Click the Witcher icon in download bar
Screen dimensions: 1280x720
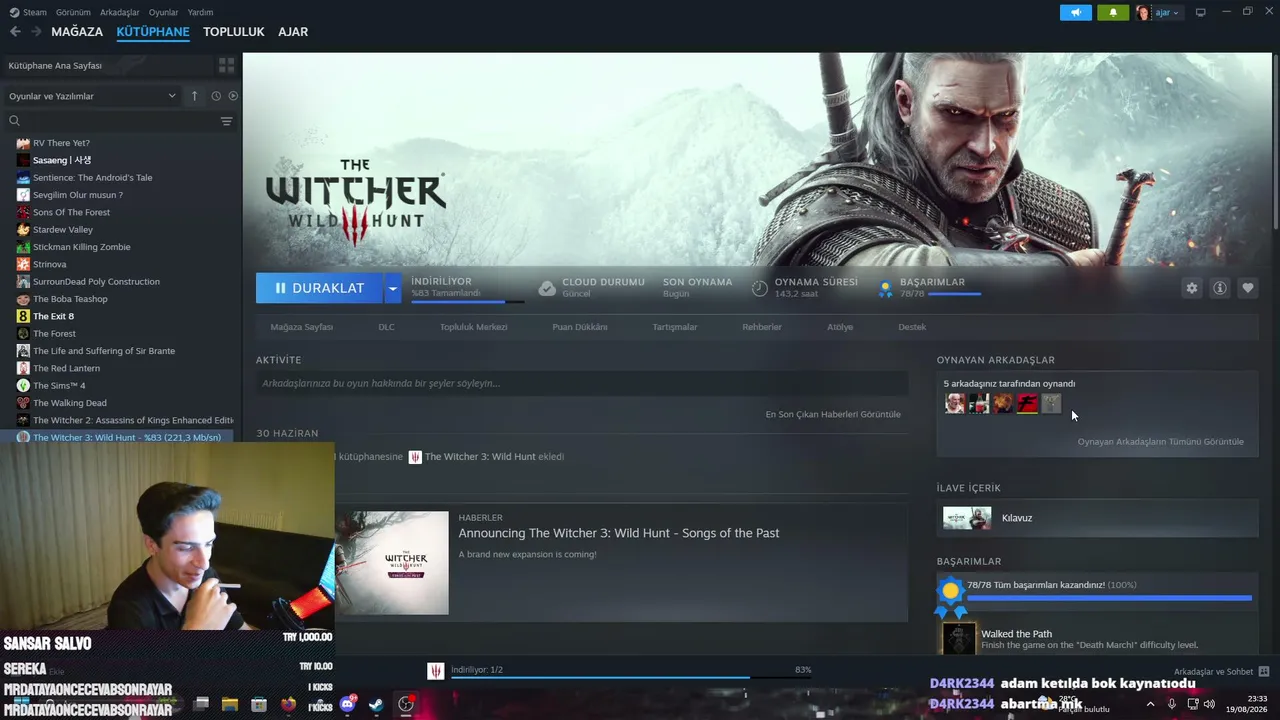[436, 671]
